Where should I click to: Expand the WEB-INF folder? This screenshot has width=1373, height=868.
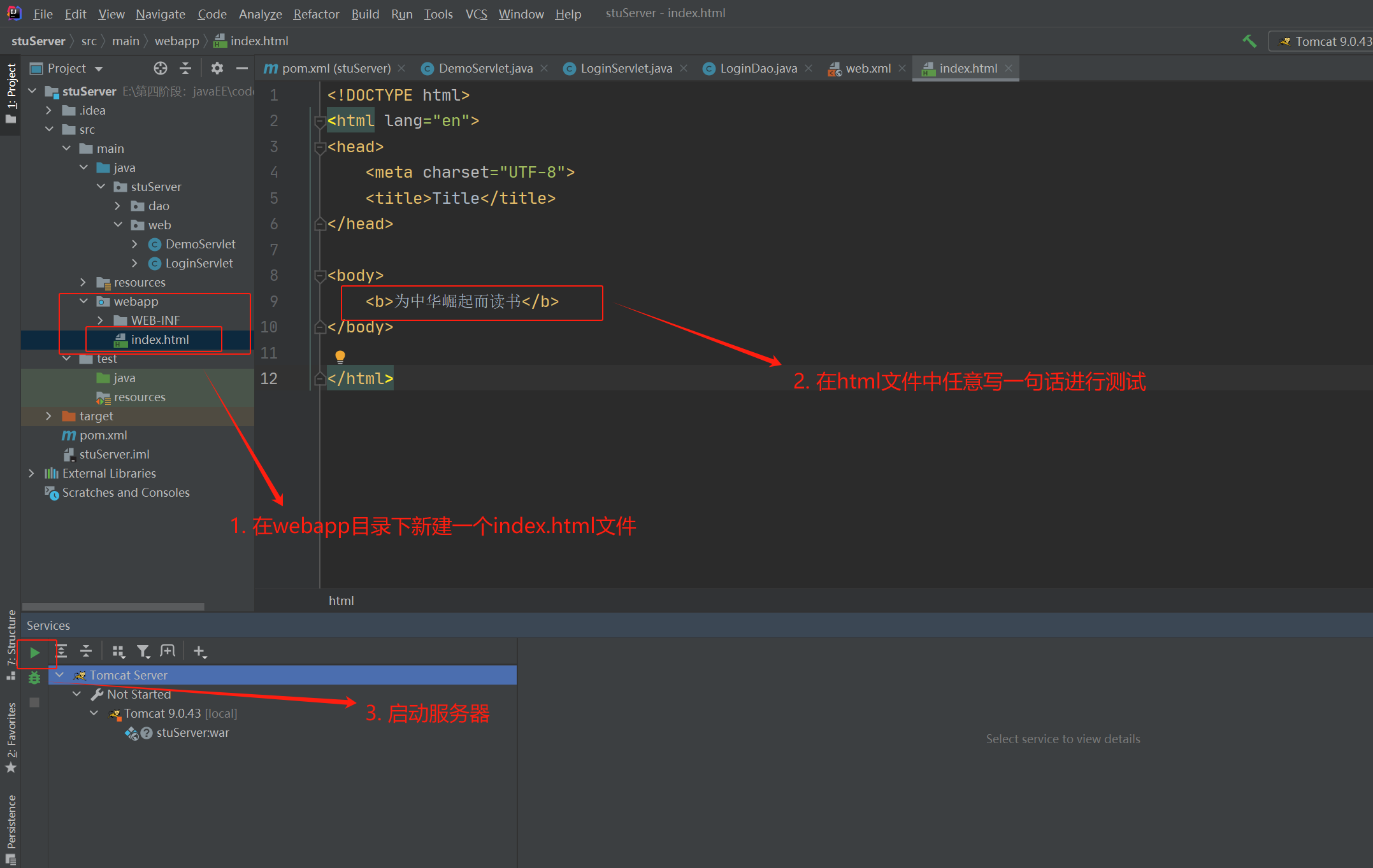[x=100, y=320]
